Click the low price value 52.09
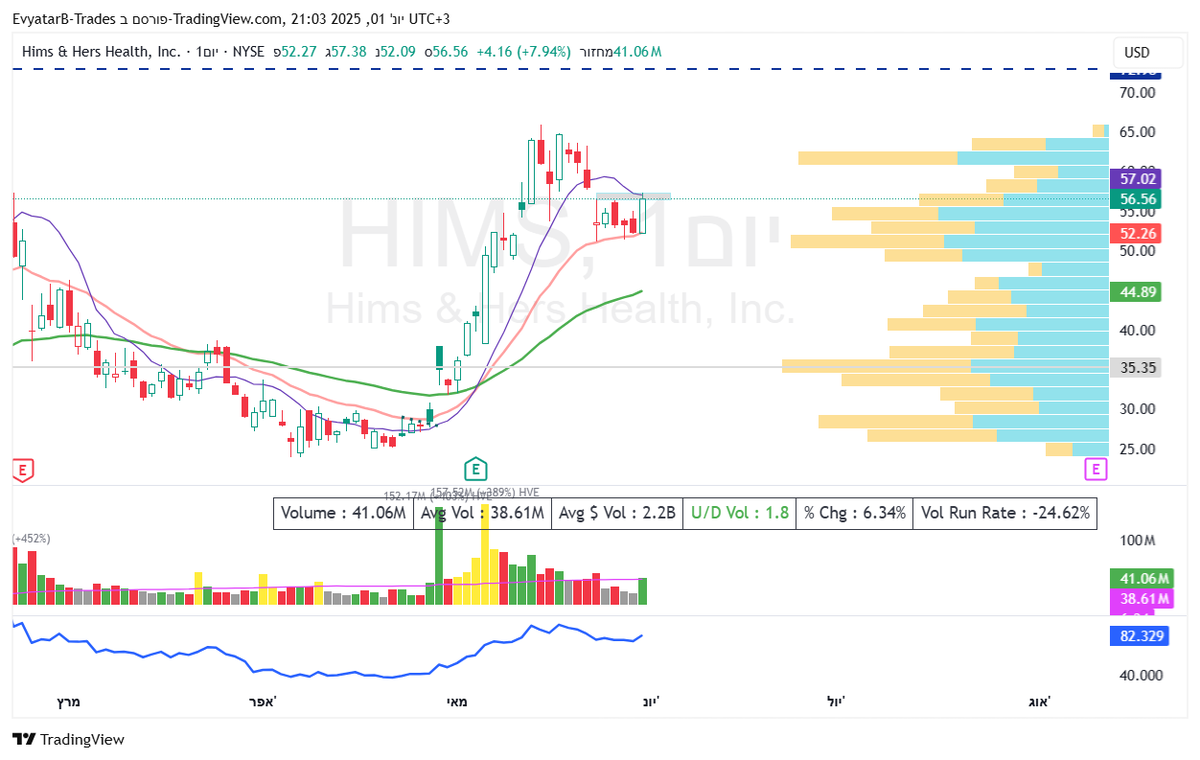1200x760 pixels. point(397,51)
